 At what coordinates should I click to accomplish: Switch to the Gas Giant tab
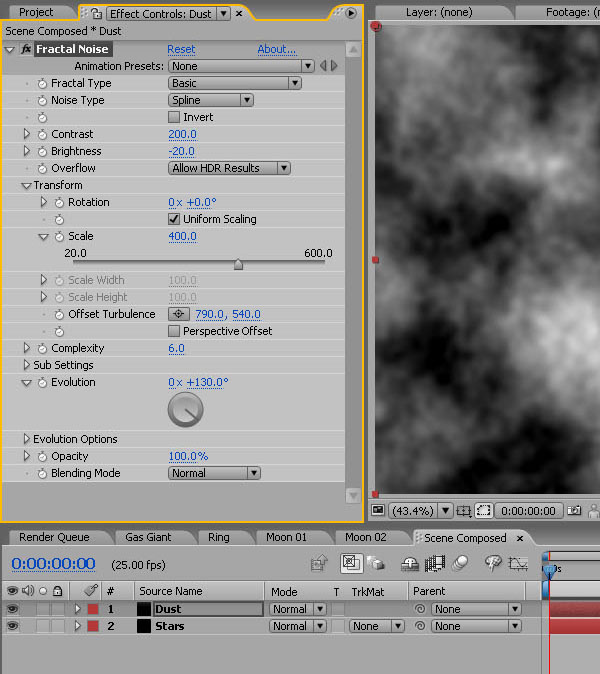click(148, 538)
